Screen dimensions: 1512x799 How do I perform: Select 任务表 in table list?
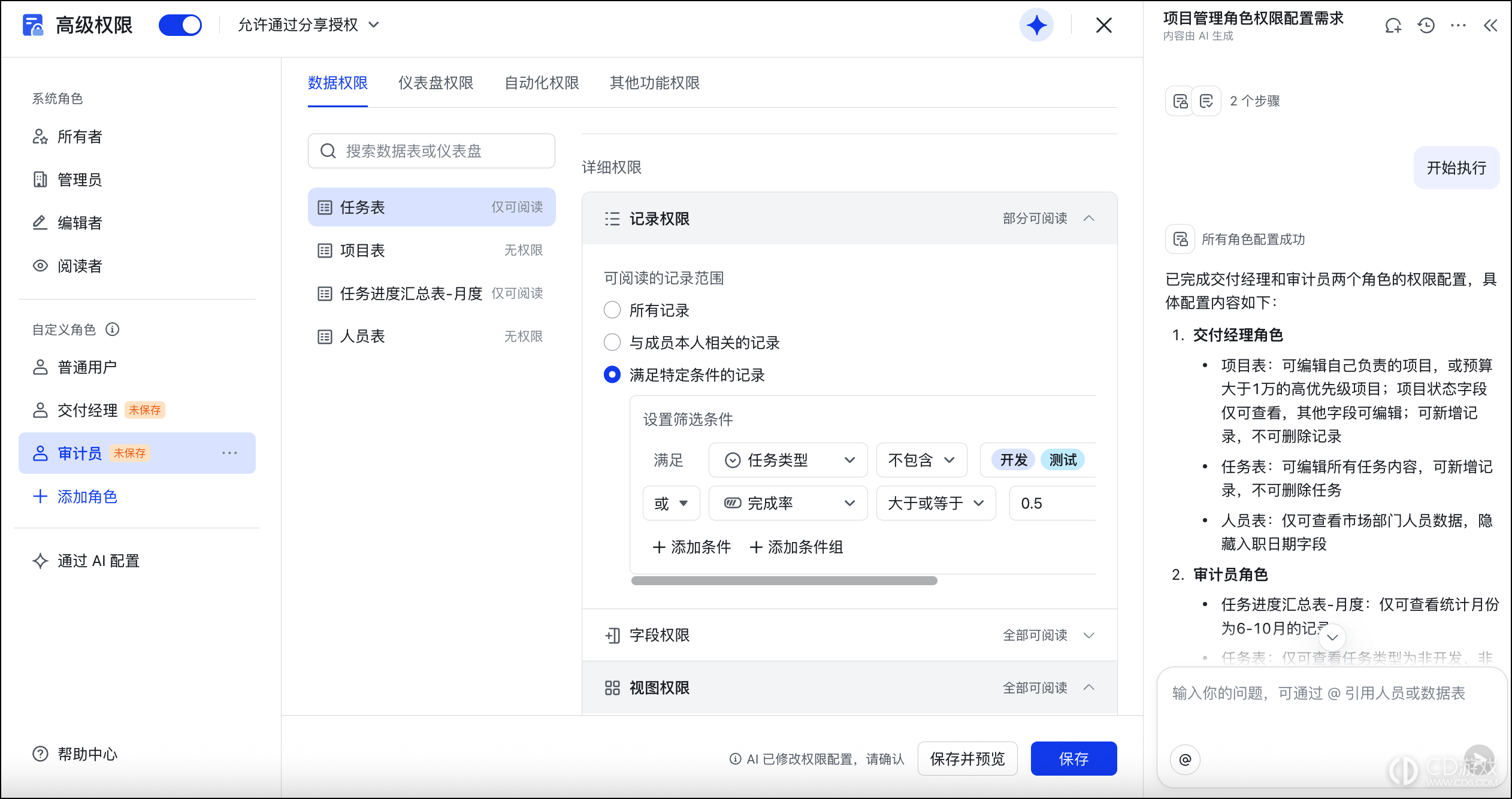click(431, 207)
